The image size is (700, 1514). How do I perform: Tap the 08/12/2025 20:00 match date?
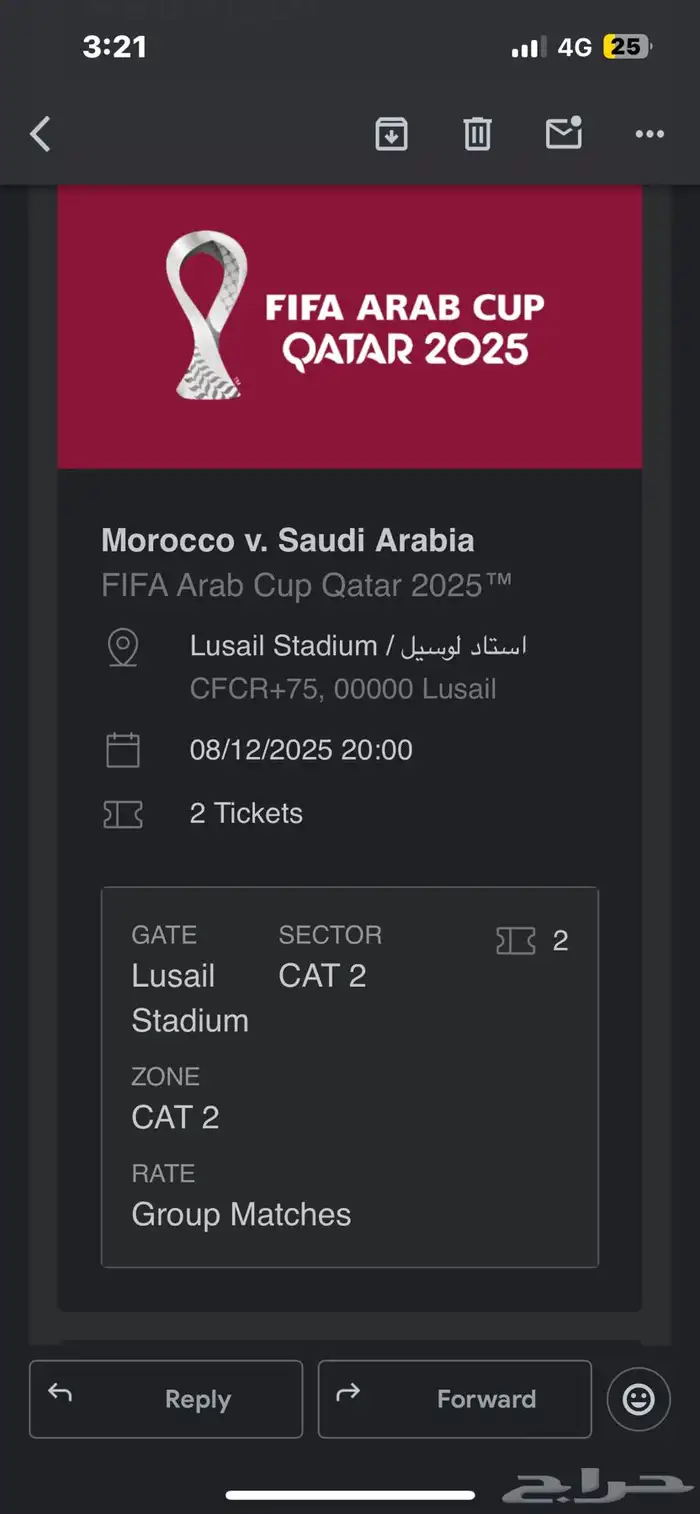click(301, 750)
